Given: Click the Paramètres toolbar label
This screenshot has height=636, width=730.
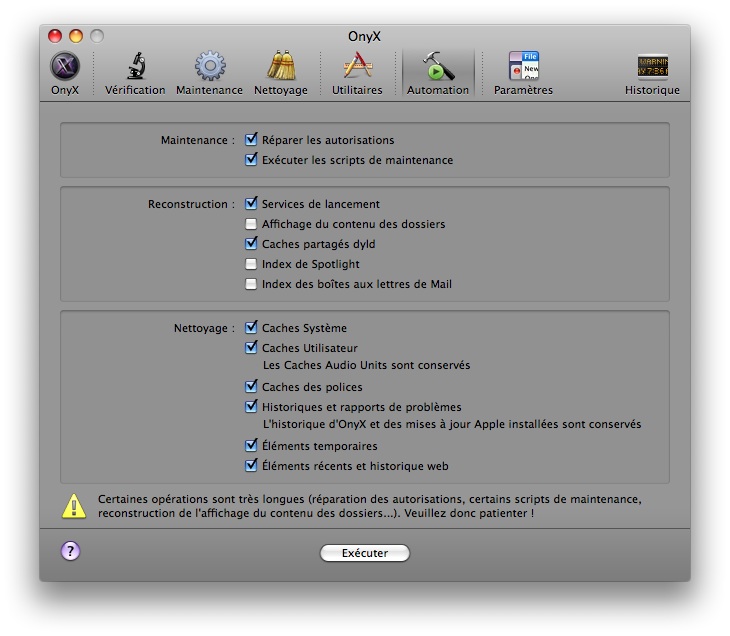Looking at the screenshot, I should [x=523, y=90].
